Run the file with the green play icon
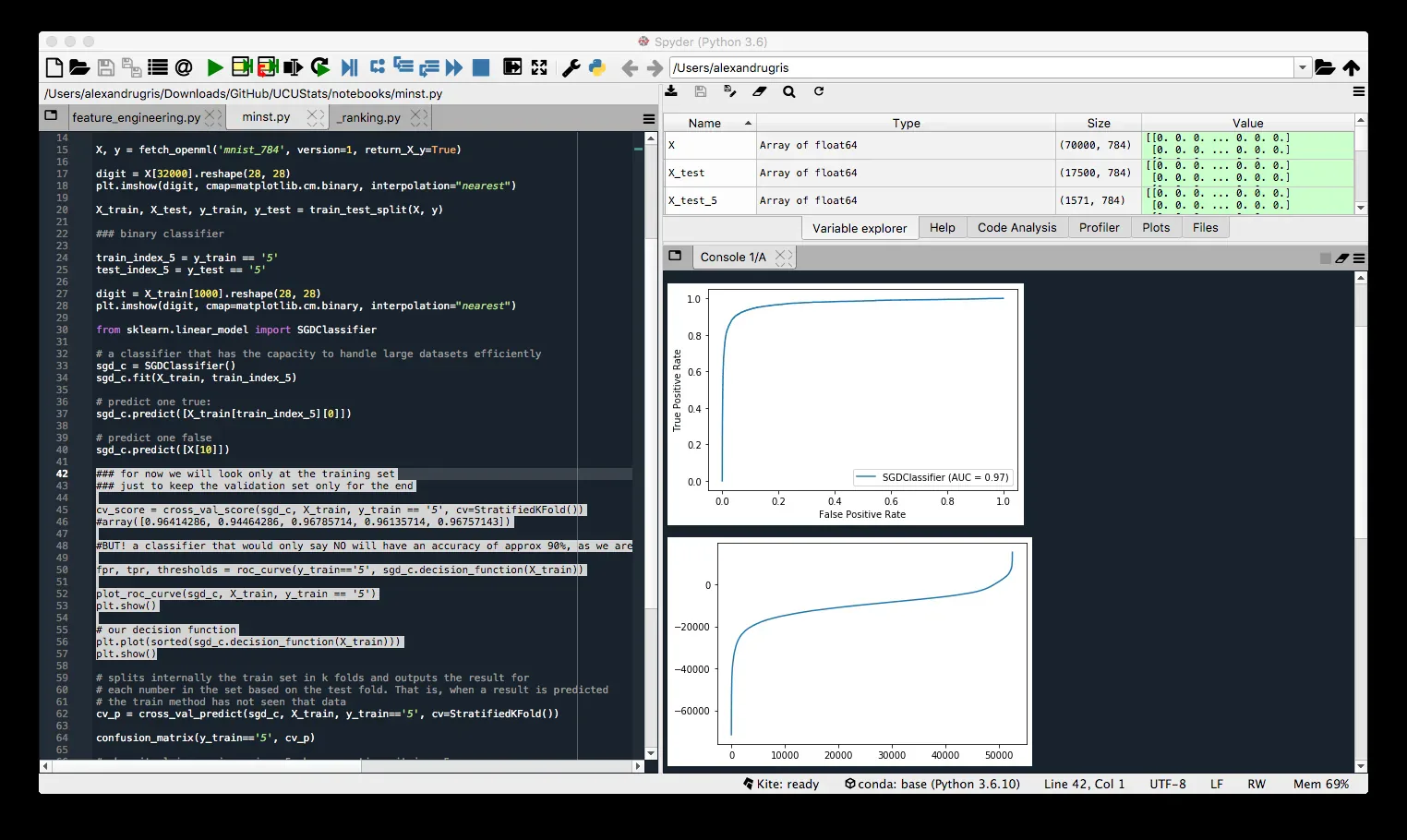The width and height of the screenshot is (1407, 840). [x=215, y=67]
